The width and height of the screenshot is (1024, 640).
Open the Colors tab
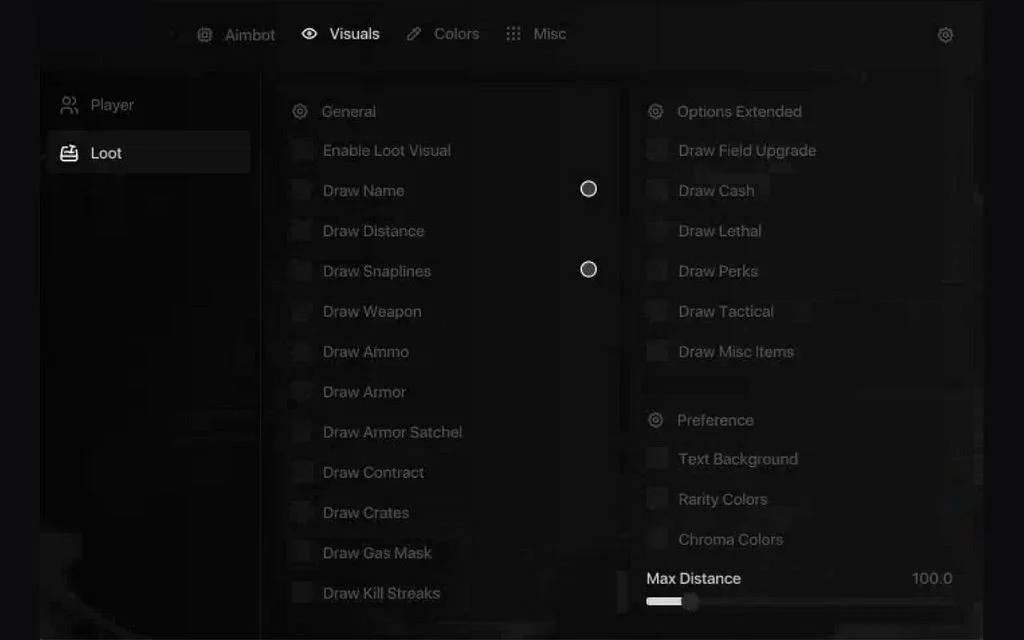443,34
